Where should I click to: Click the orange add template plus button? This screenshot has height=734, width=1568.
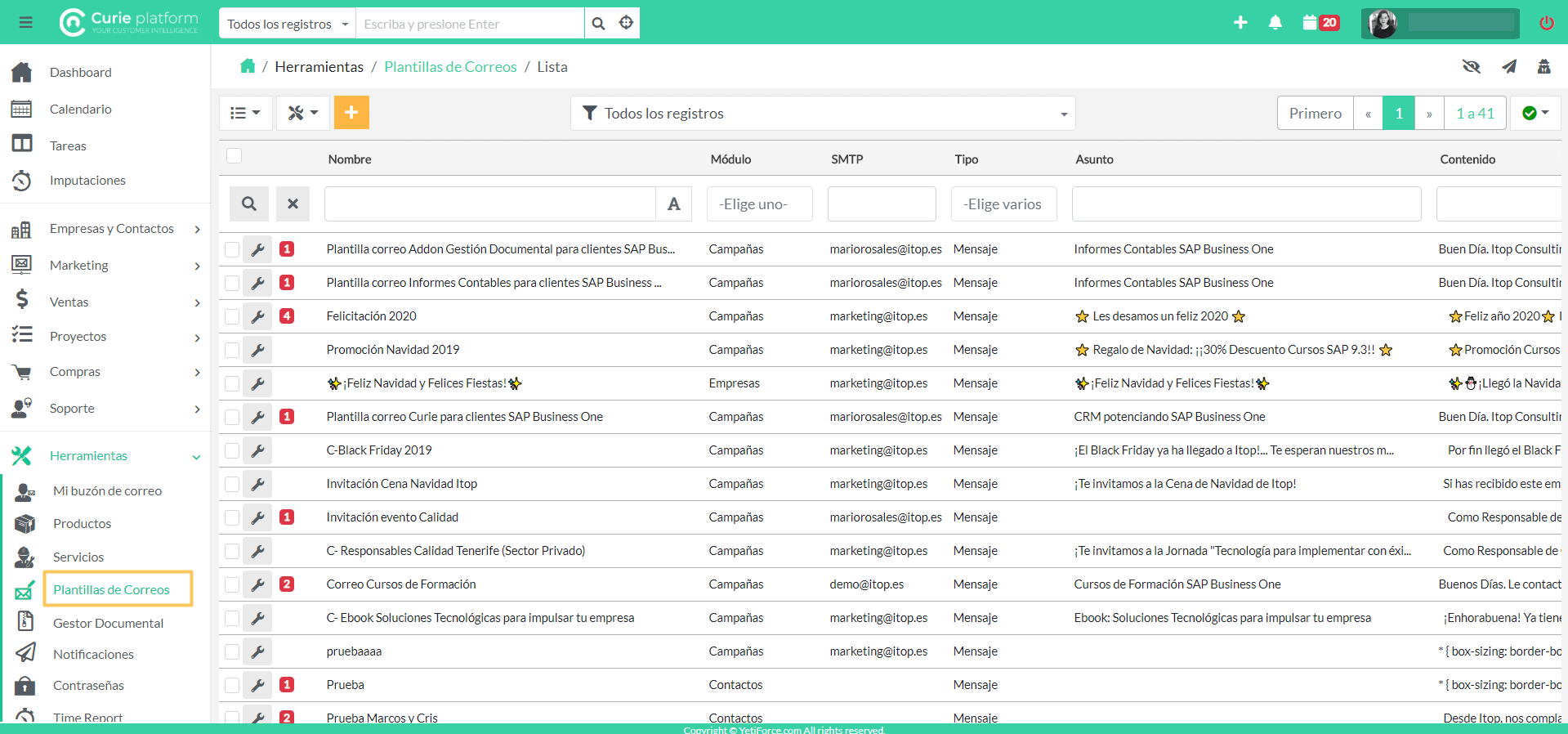pyautogui.click(x=351, y=113)
